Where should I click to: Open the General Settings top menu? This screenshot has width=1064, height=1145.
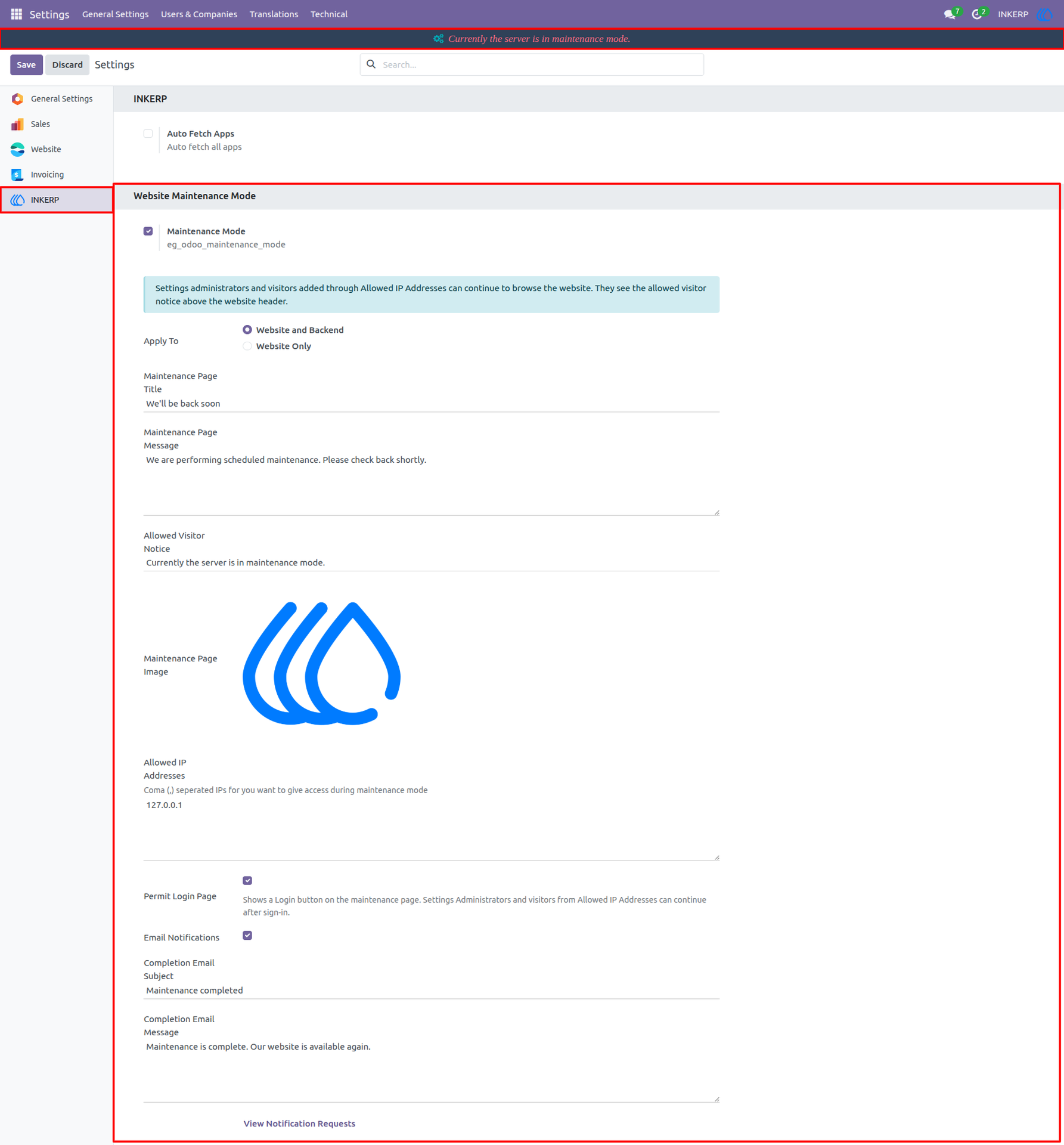point(115,14)
